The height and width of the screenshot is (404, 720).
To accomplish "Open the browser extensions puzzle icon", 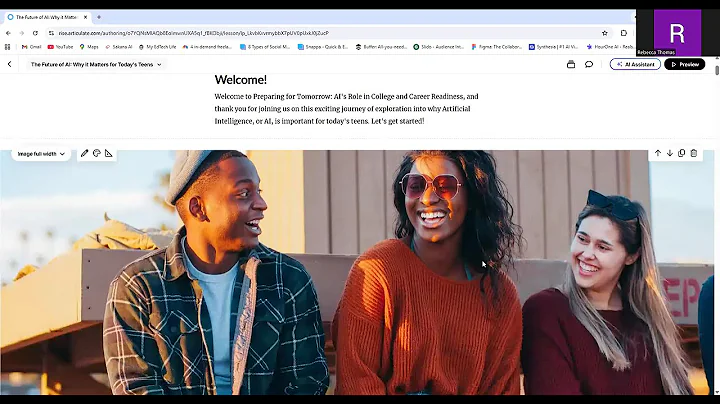I will tap(624, 33).
